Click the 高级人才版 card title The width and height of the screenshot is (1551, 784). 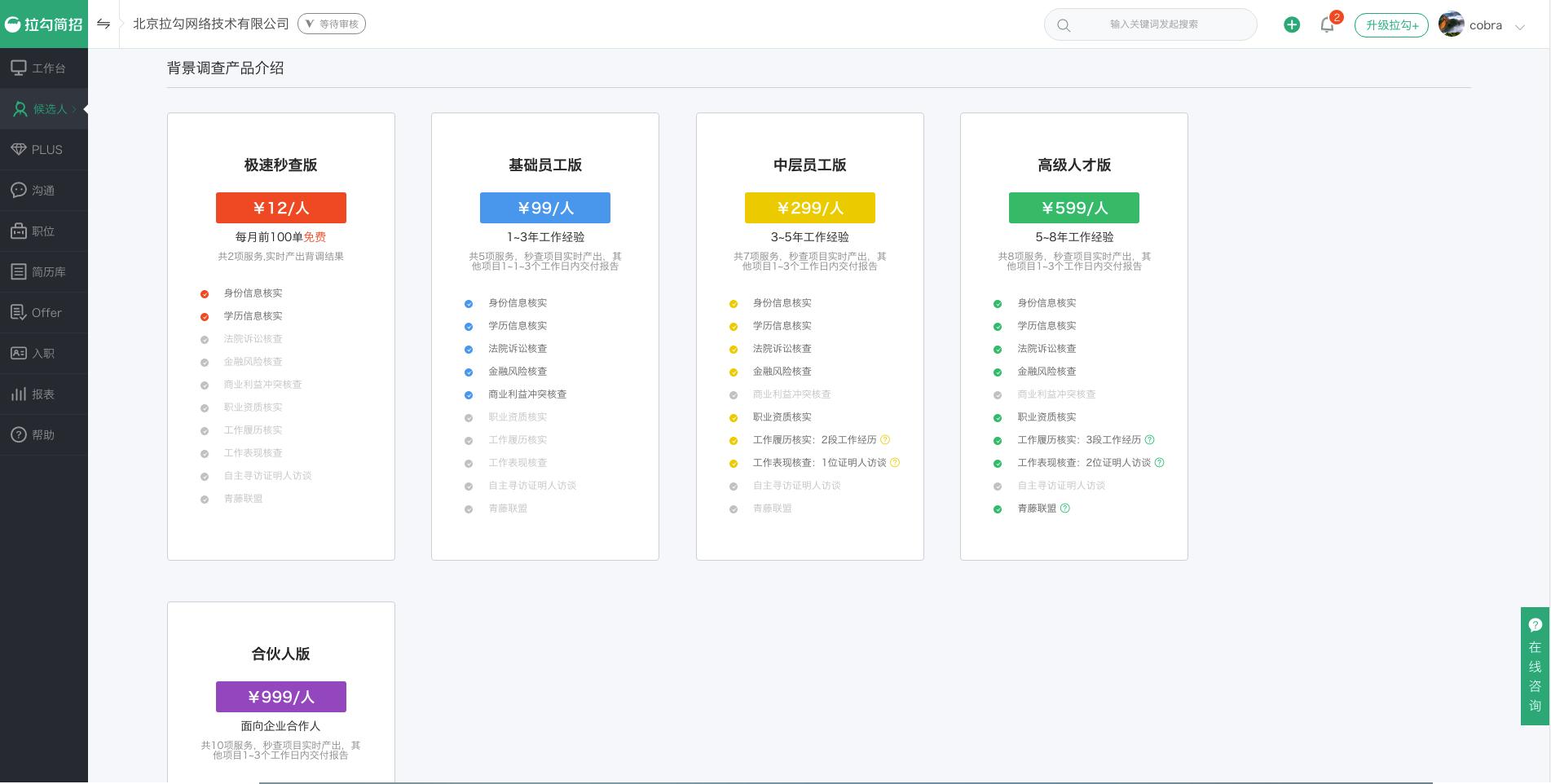tap(1074, 165)
